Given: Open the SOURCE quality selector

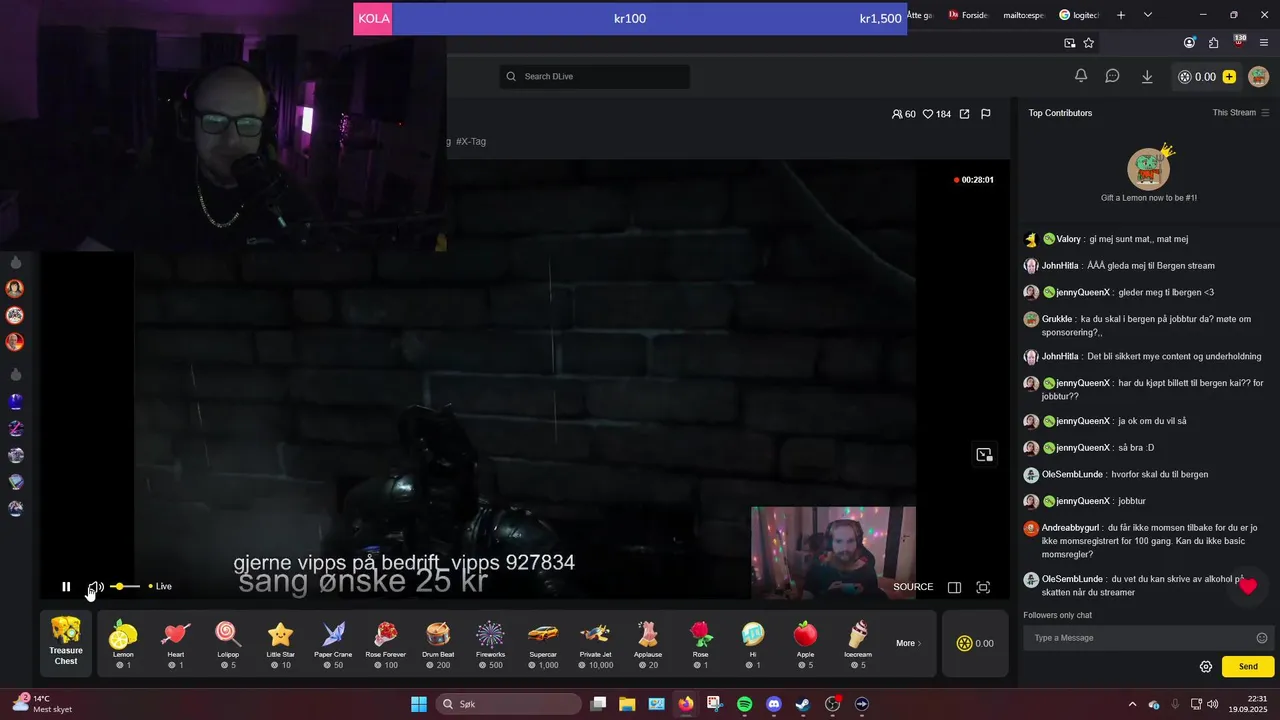Looking at the screenshot, I should click(x=913, y=587).
